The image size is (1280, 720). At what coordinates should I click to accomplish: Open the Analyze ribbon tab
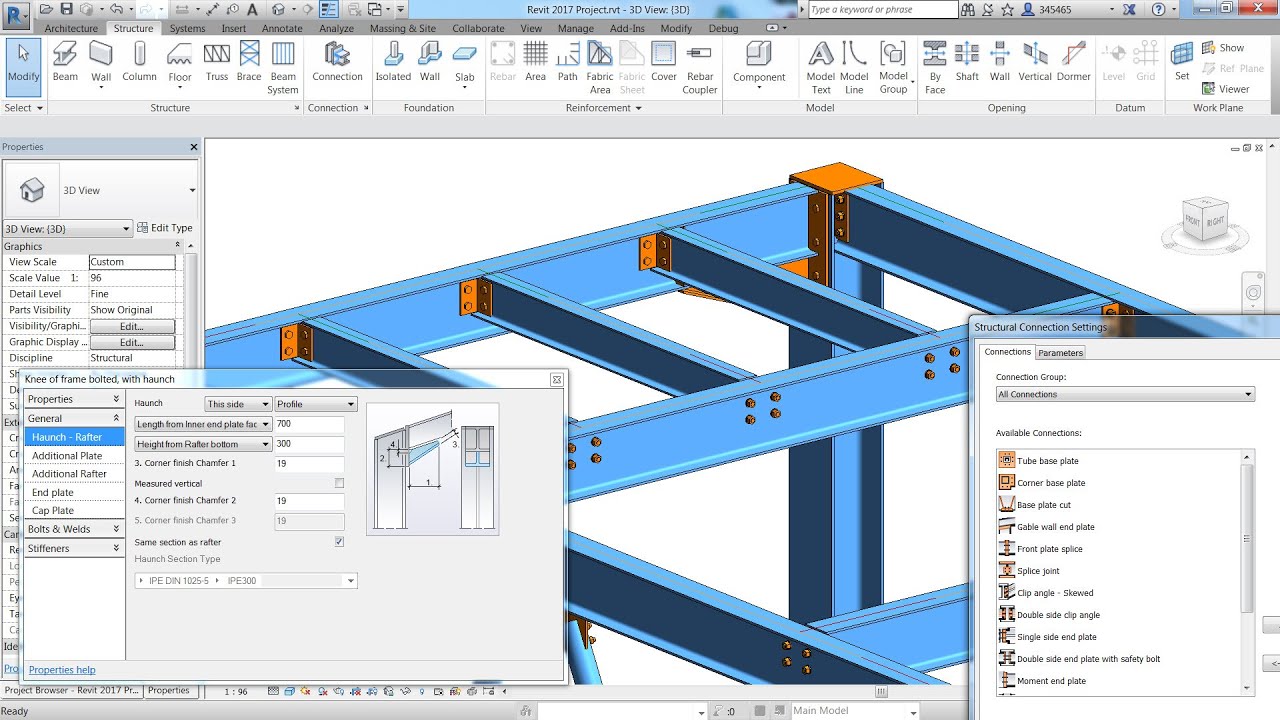coord(337,28)
